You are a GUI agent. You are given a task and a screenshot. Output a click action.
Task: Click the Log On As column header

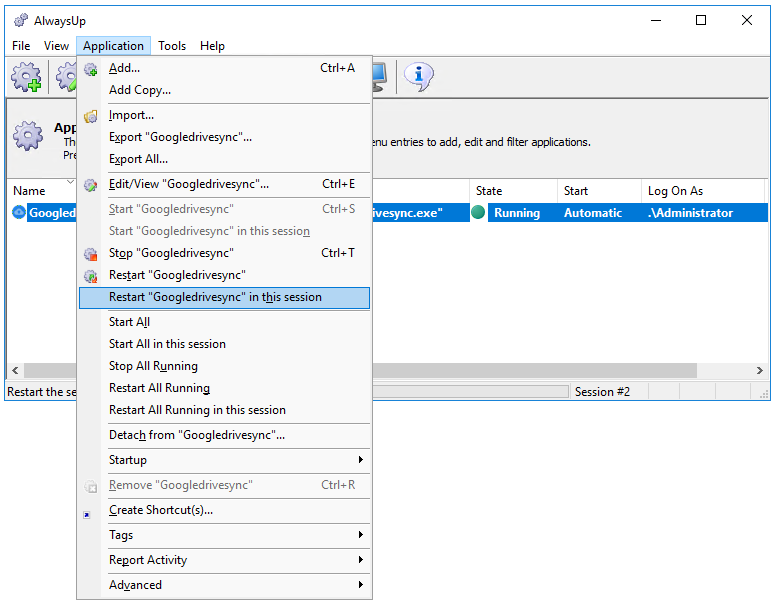[x=703, y=191]
